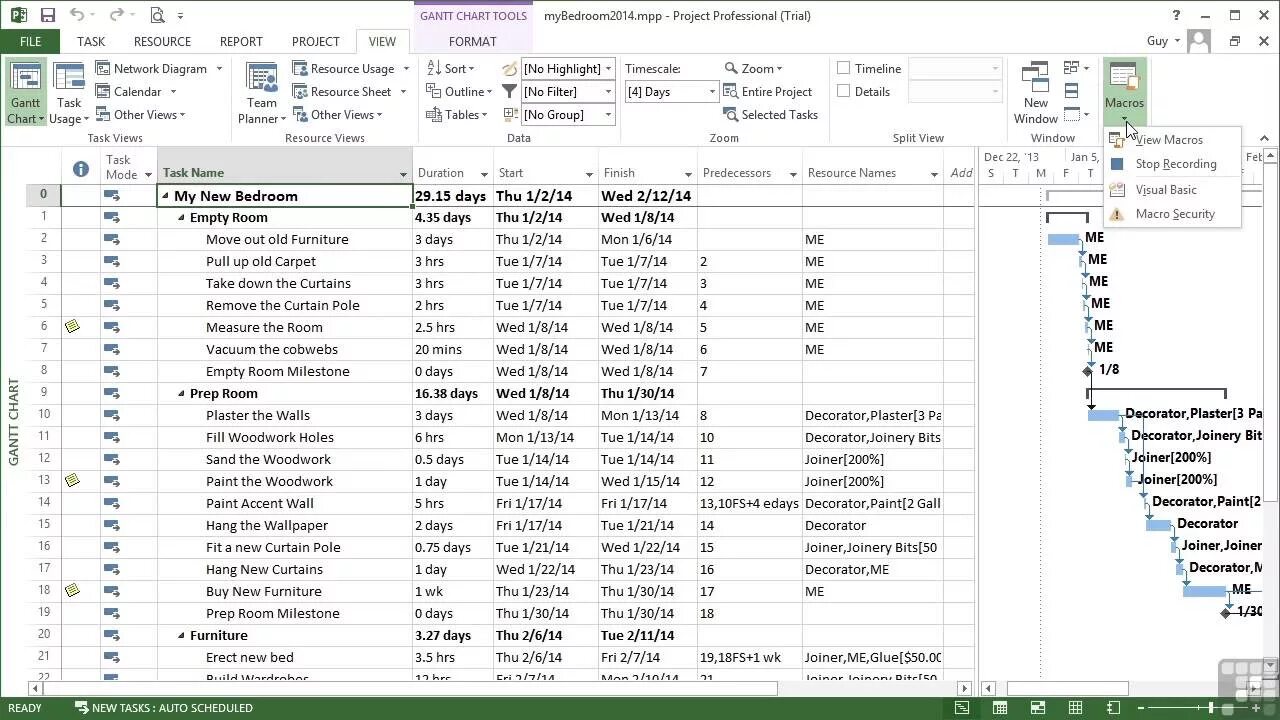
Task: Switch to the FORMAT tab
Action: point(472,41)
